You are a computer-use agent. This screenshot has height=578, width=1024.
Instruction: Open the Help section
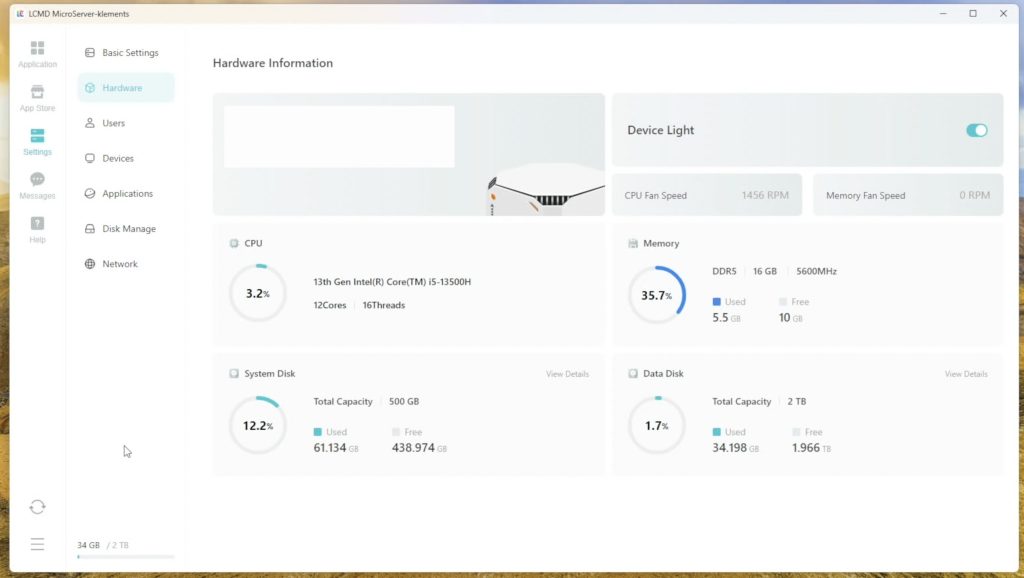coord(37,225)
